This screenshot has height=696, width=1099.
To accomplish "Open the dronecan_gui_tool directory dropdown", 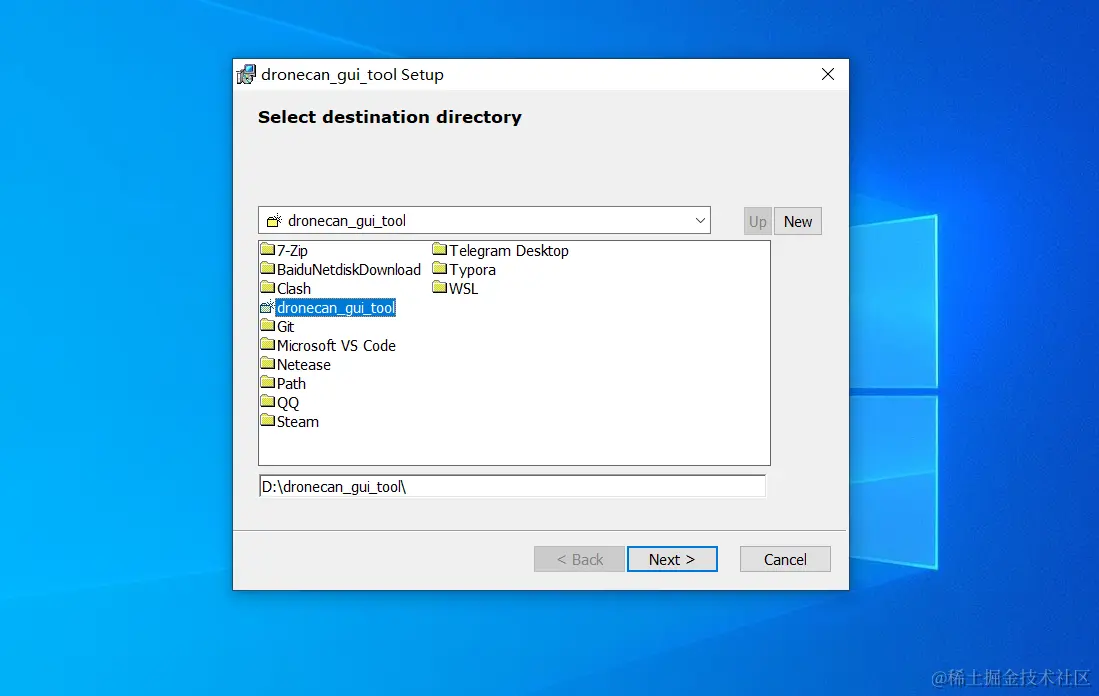I will tap(484, 220).
